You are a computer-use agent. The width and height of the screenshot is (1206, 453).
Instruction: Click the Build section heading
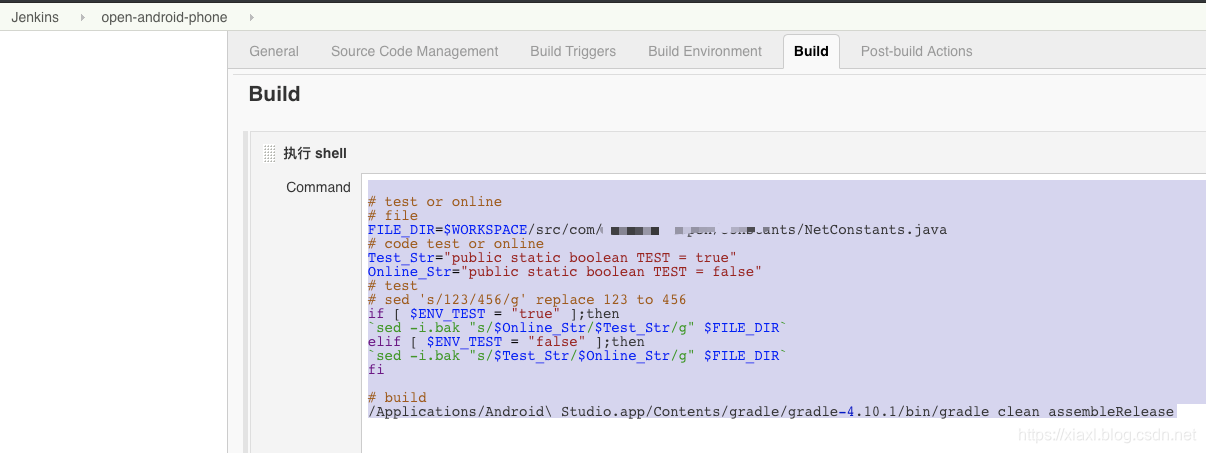coord(274,94)
